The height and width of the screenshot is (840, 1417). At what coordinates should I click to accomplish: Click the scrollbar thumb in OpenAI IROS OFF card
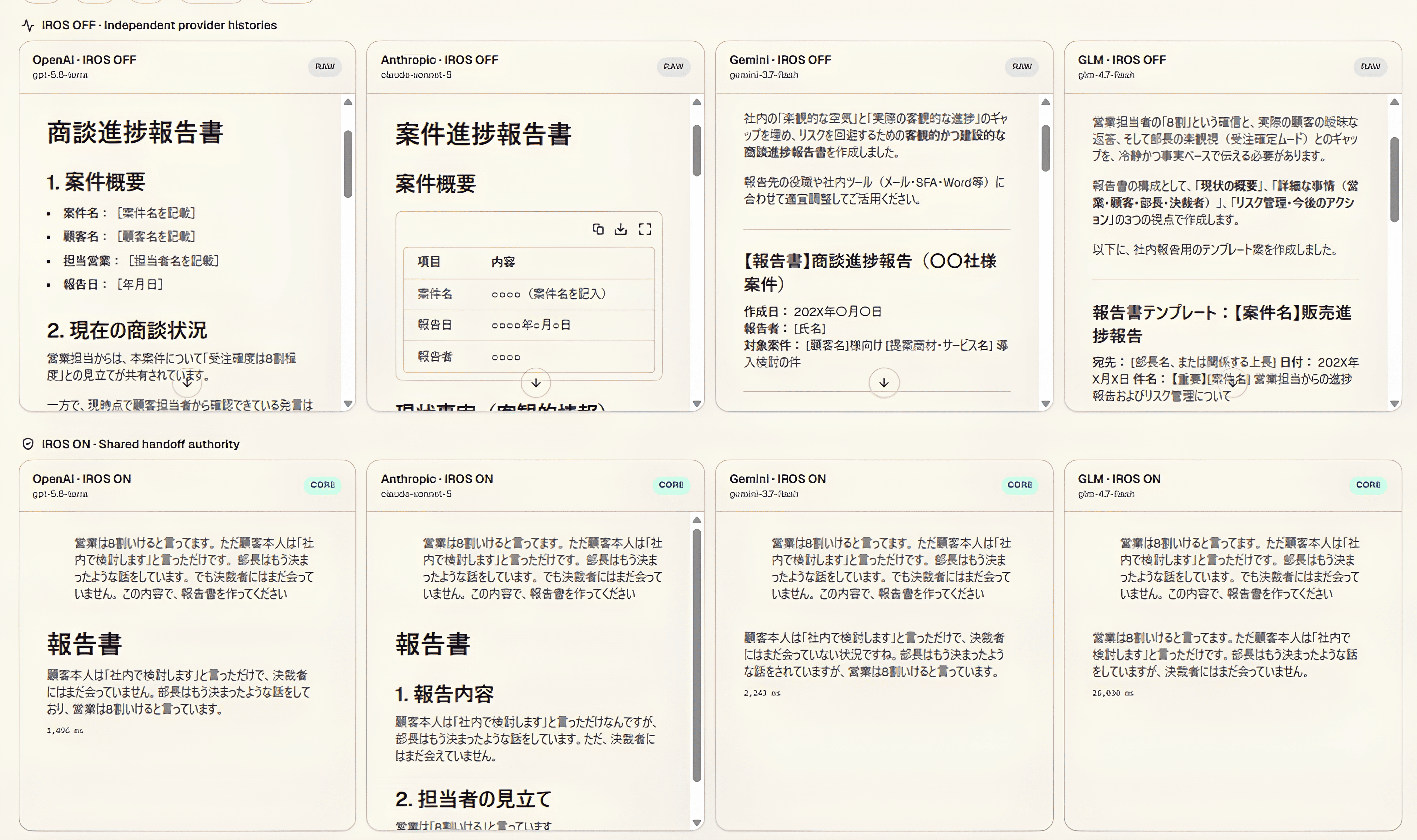348,164
